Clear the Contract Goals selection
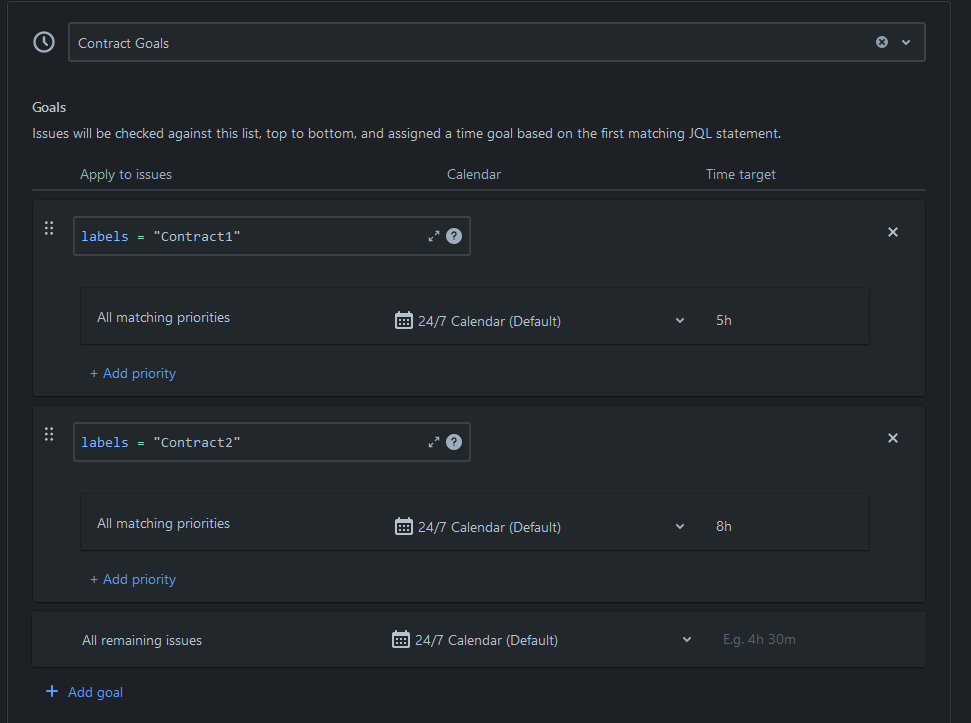Viewport: 971px width, 723px height. point(881,42)
